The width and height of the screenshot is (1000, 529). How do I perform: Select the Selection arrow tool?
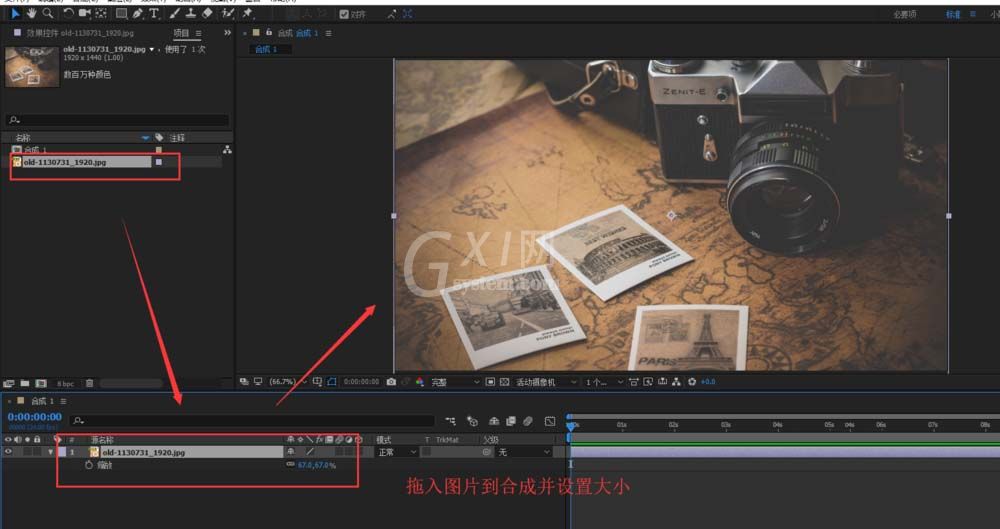click(x=15, y=13)
